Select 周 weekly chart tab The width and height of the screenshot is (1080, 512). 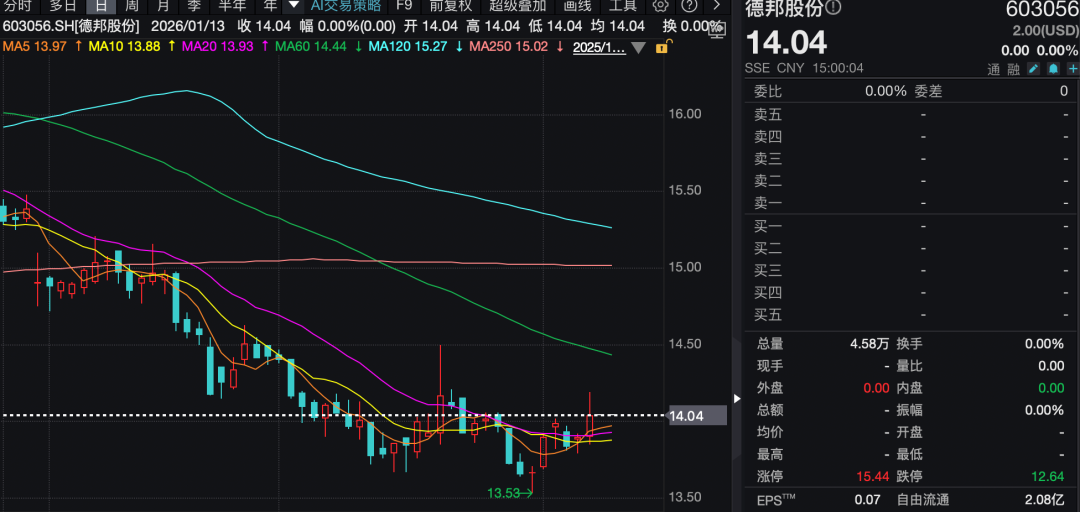[131, 5]
